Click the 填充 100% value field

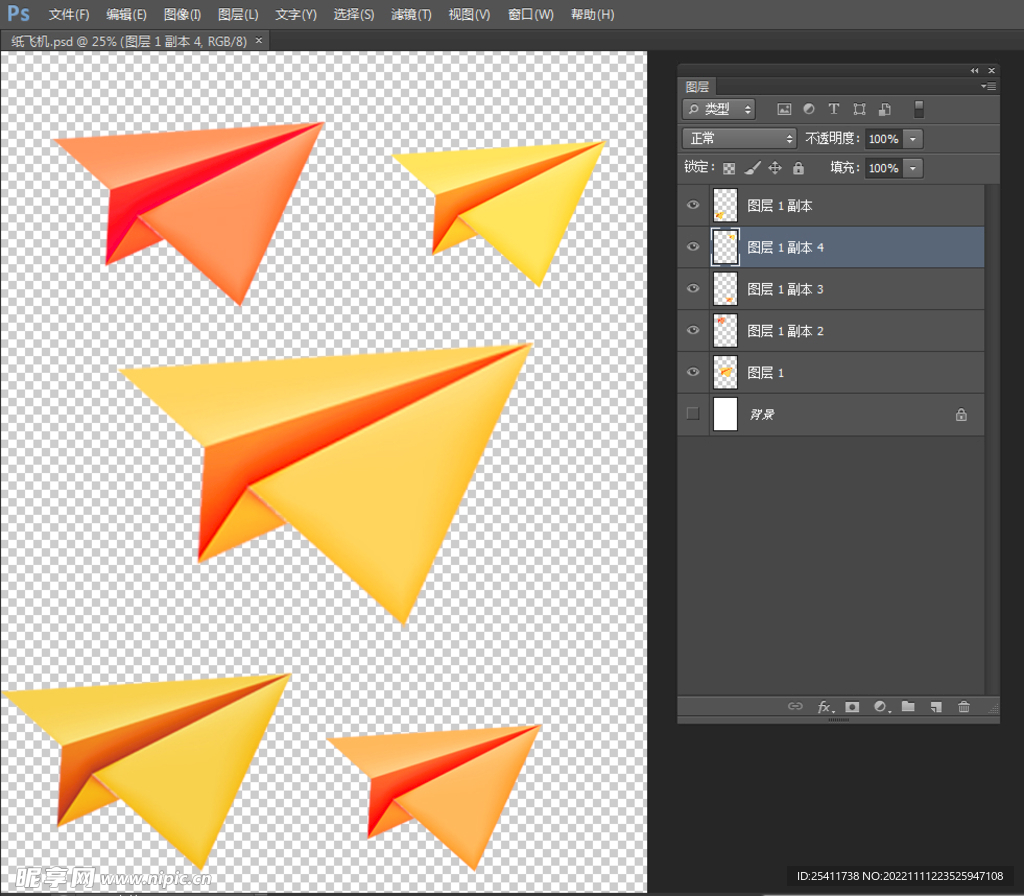[x=884, y=168]
